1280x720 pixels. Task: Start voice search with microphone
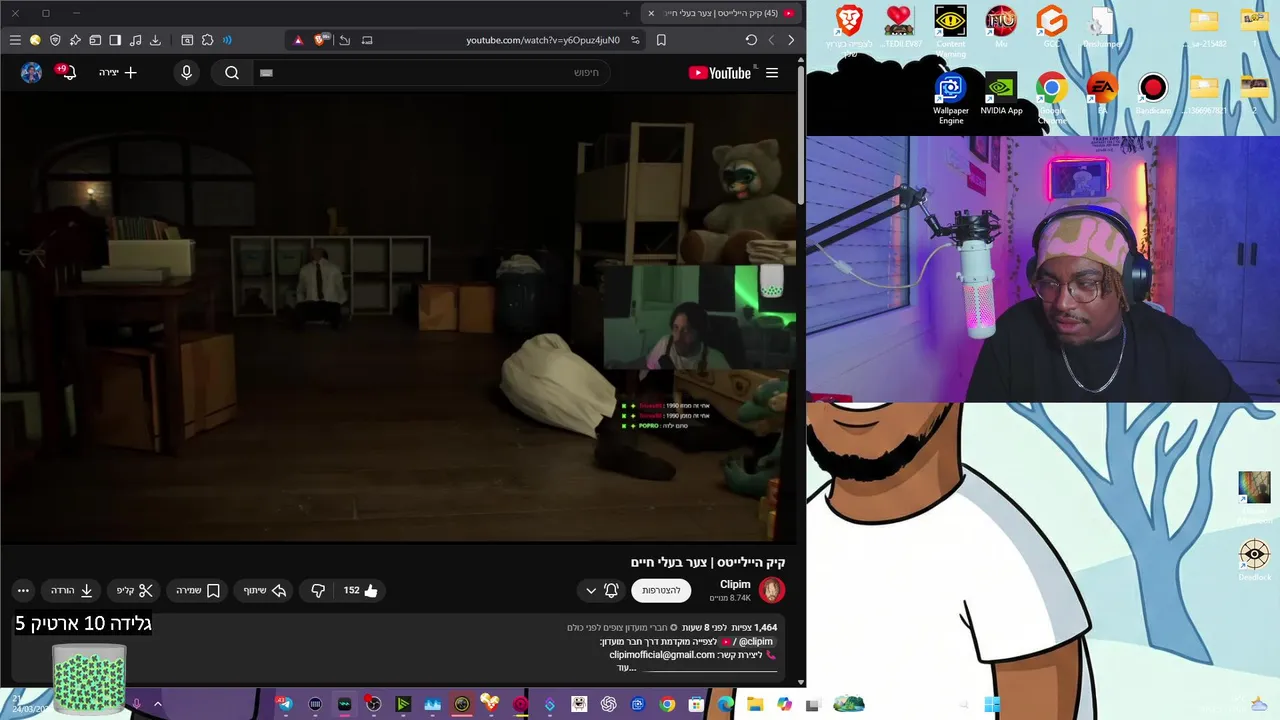point(186,72)
